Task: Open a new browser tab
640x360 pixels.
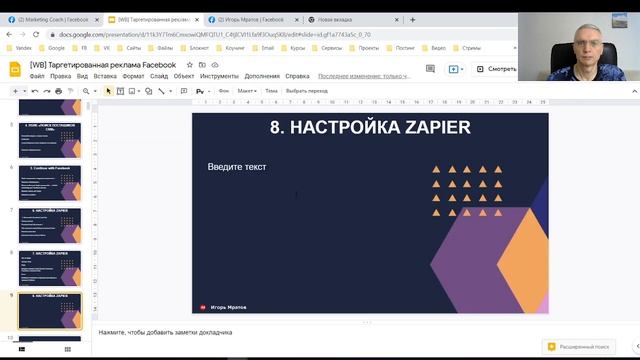Action: (x=412, y=20)
